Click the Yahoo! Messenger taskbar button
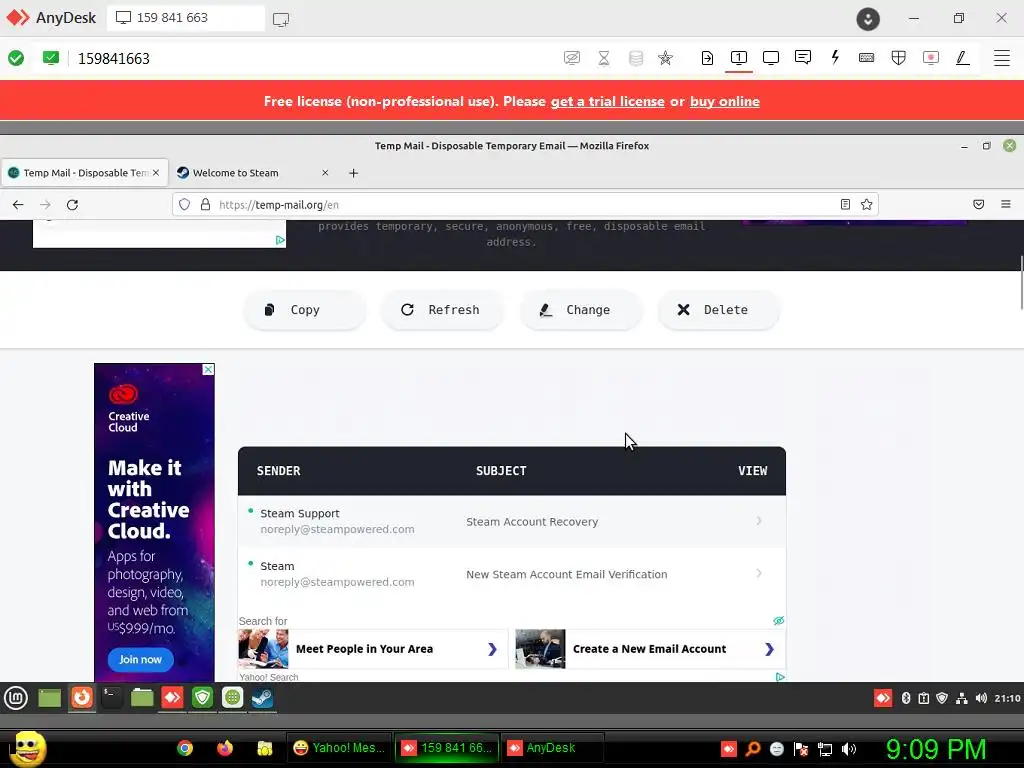Screen dimensions: 1024x768 click(339, 748)
